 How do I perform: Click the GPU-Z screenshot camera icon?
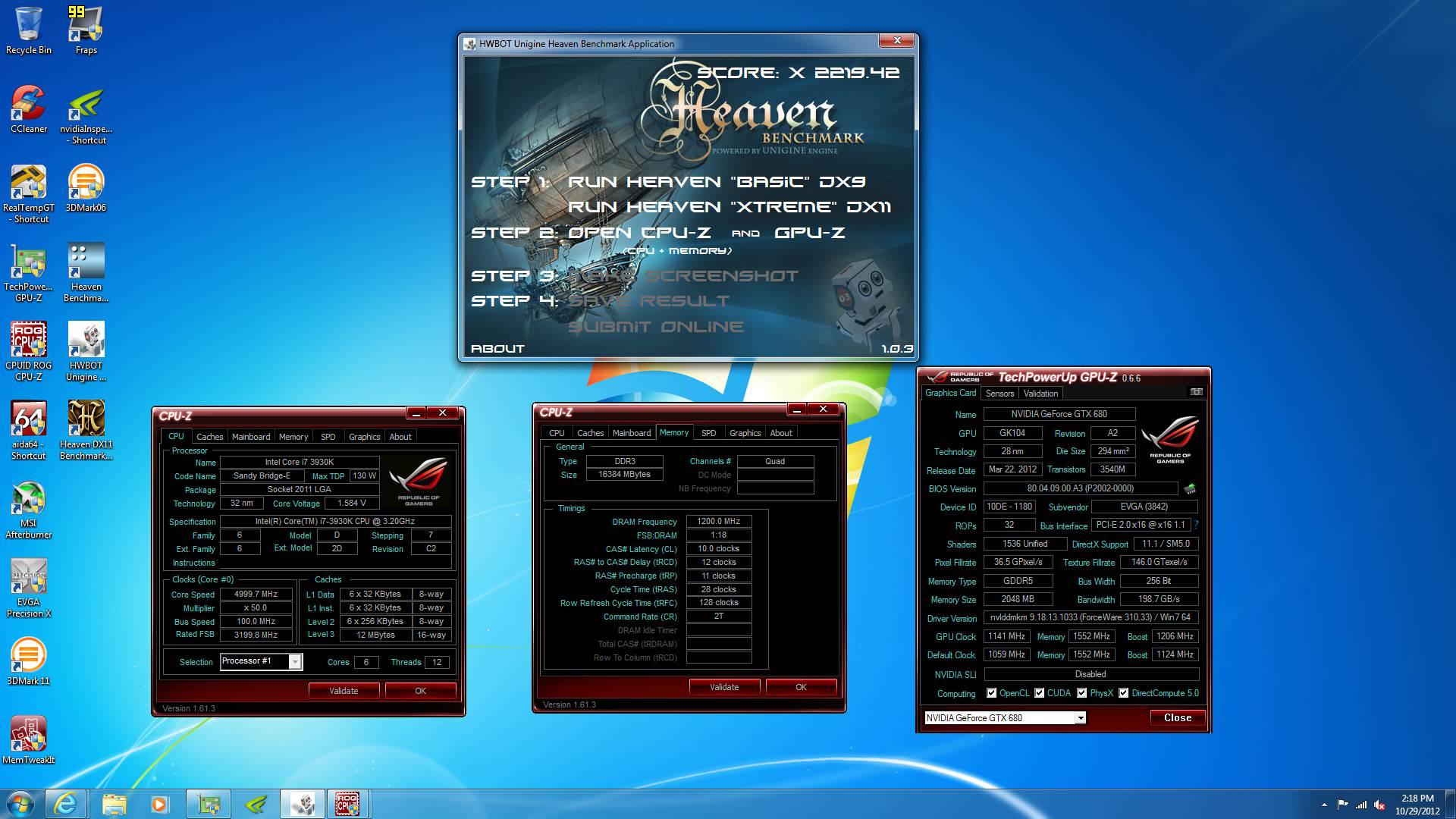1196,392
